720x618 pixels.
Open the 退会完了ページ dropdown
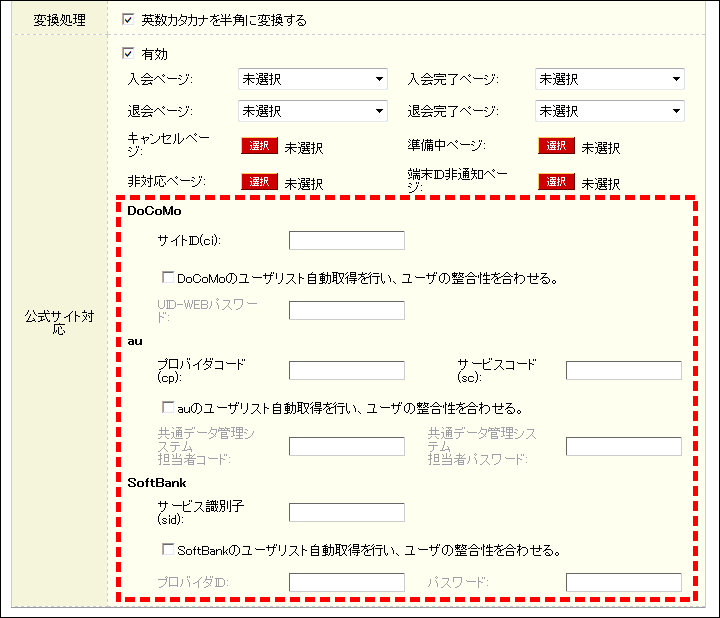(x=610, y=111)
